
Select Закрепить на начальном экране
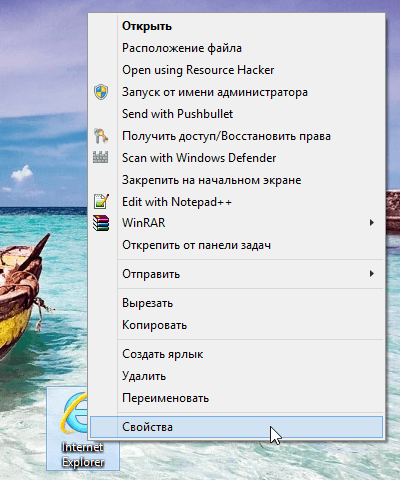[212, 180]
